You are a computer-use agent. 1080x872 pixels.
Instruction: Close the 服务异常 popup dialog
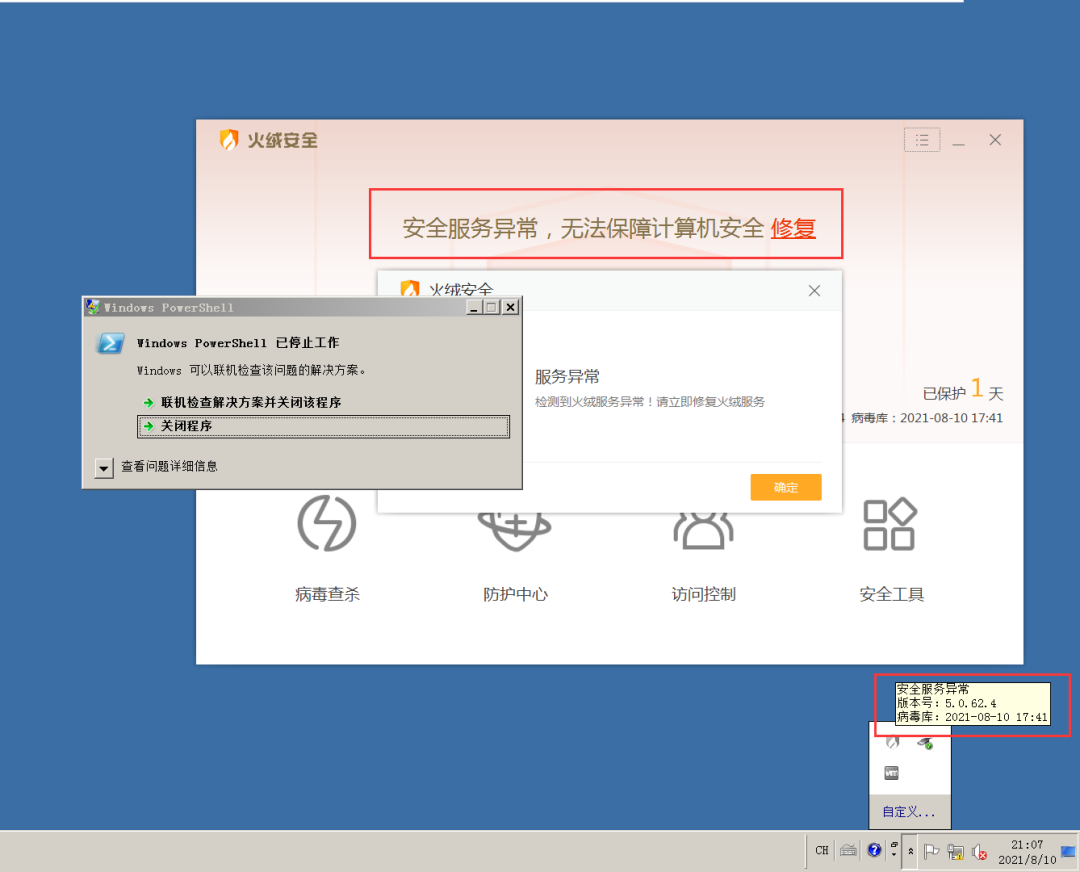(814, 291)
